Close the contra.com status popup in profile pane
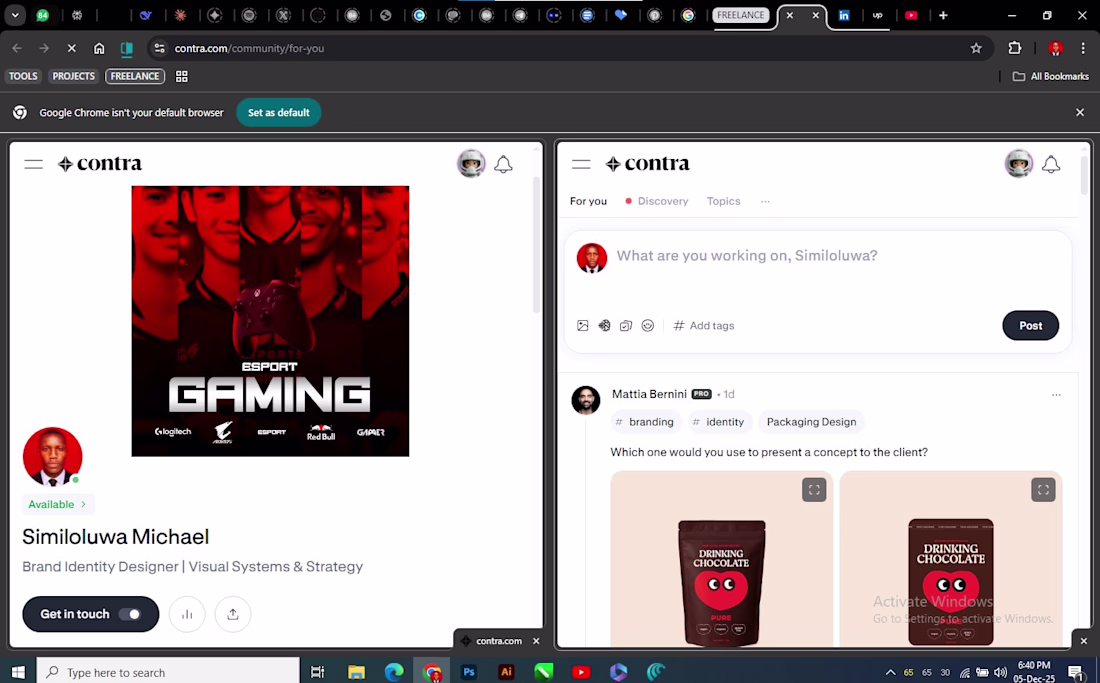Image resolution: width=1100 pixels, height=683 pixels. click(536, 641)
